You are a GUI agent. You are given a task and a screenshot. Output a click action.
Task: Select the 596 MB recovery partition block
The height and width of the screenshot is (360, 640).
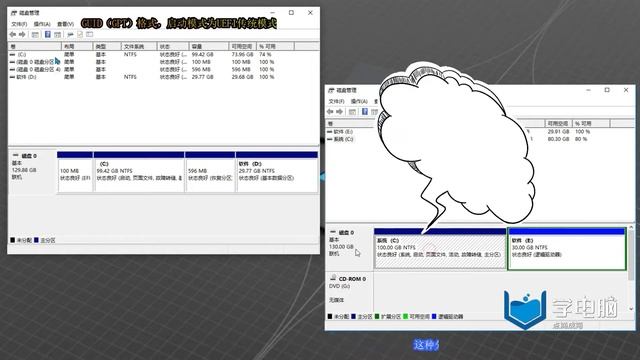click(210, 172)
